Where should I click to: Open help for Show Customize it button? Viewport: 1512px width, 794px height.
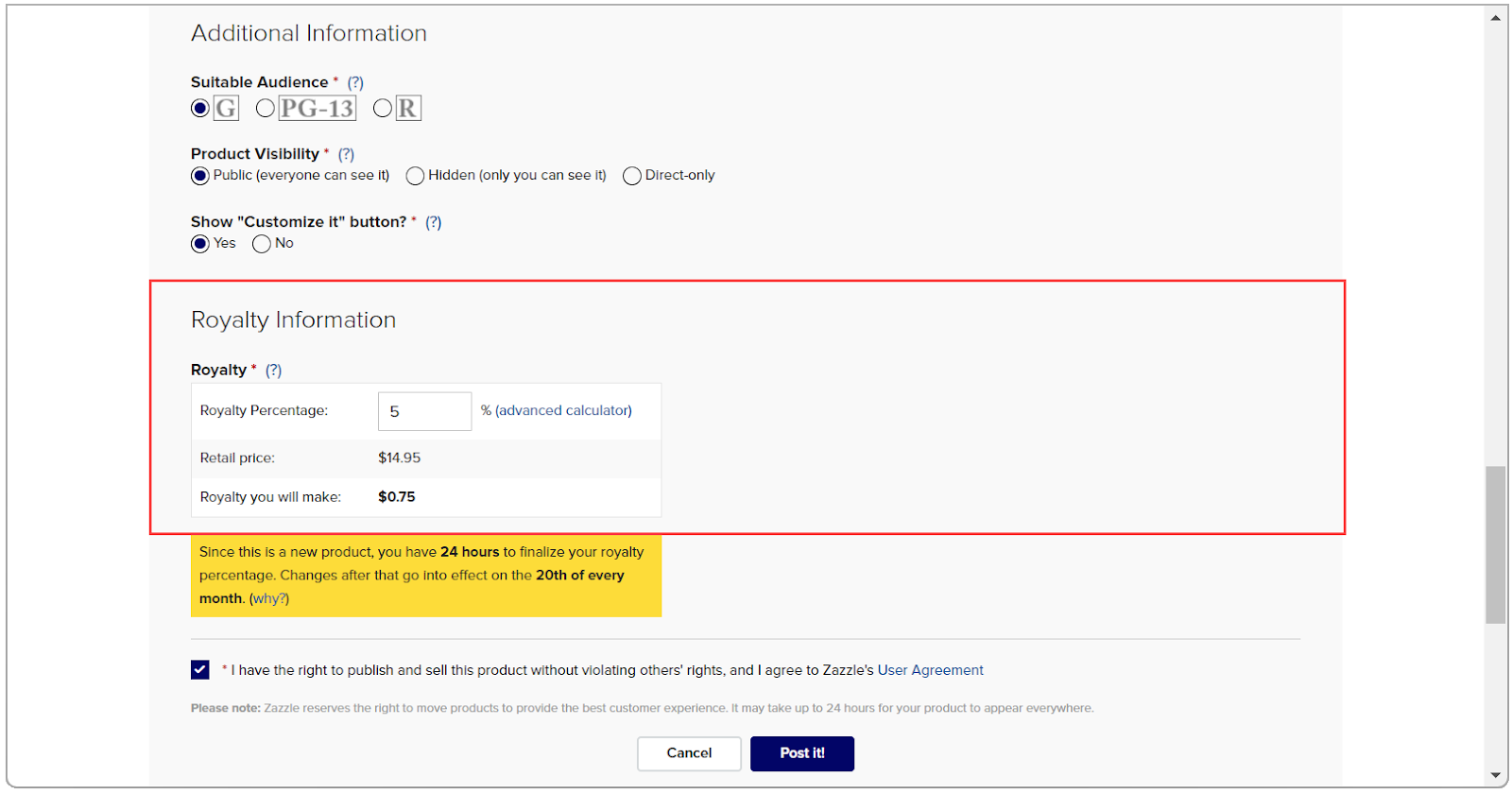pyautogui.click(x=433, y=222)
